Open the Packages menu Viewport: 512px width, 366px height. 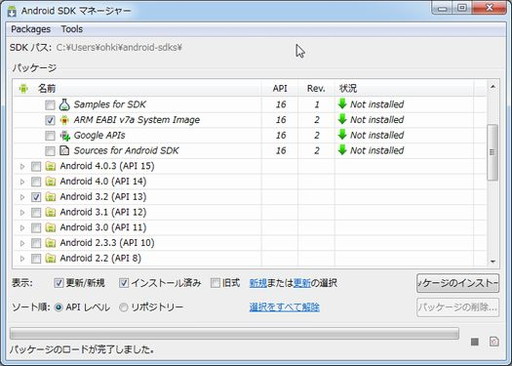[31, 29]
